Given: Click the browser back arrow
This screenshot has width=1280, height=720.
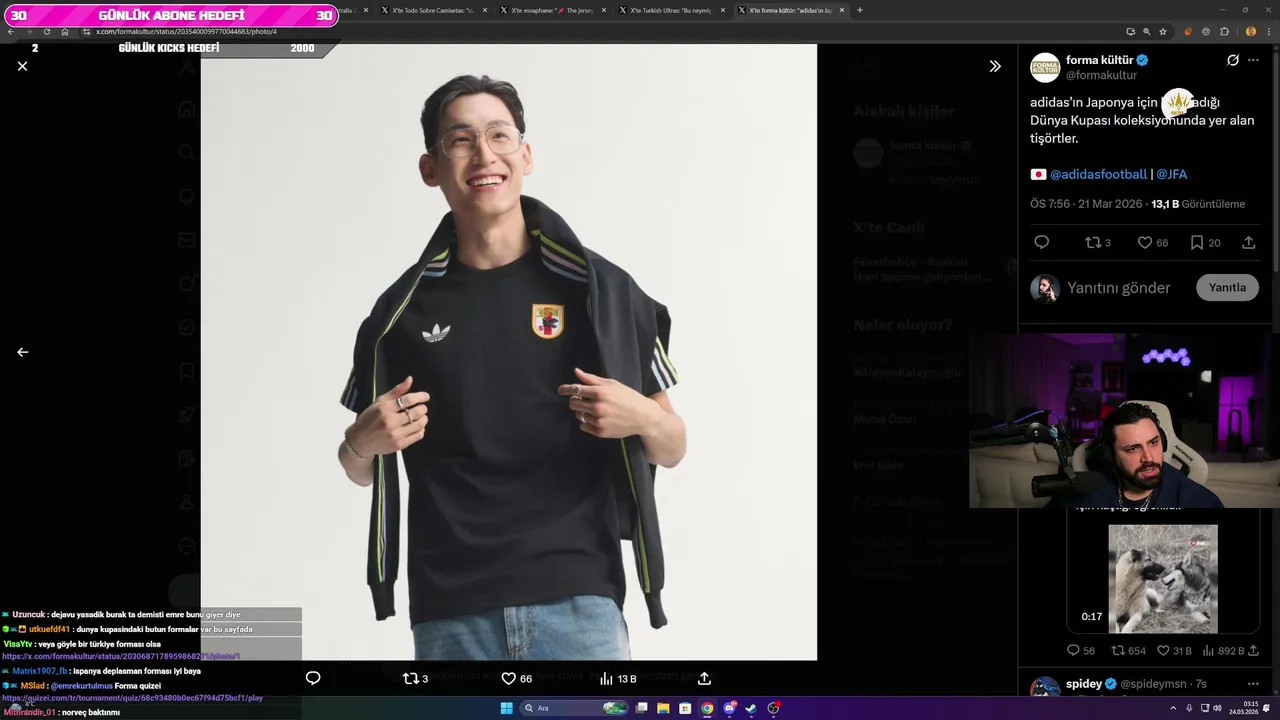Looking at the screenshot, I should pos(11,32).
